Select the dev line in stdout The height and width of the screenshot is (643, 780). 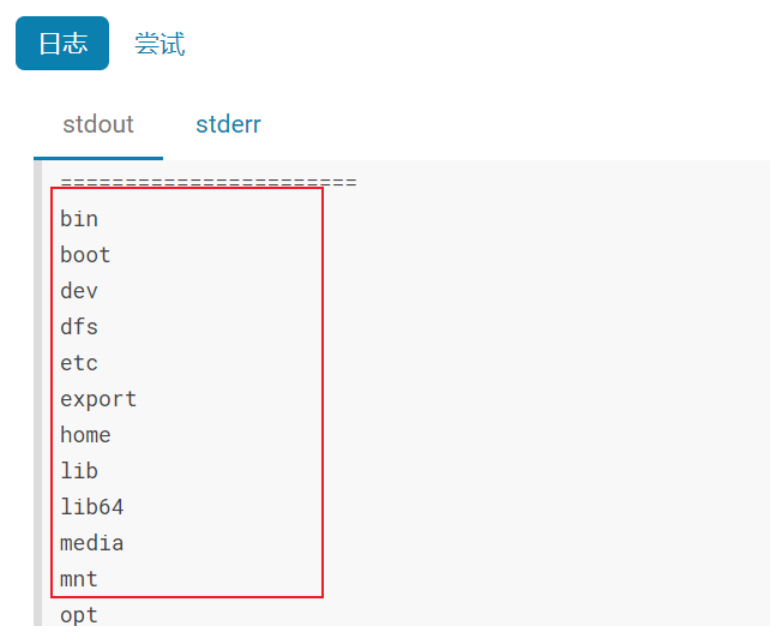pos(79,291)
